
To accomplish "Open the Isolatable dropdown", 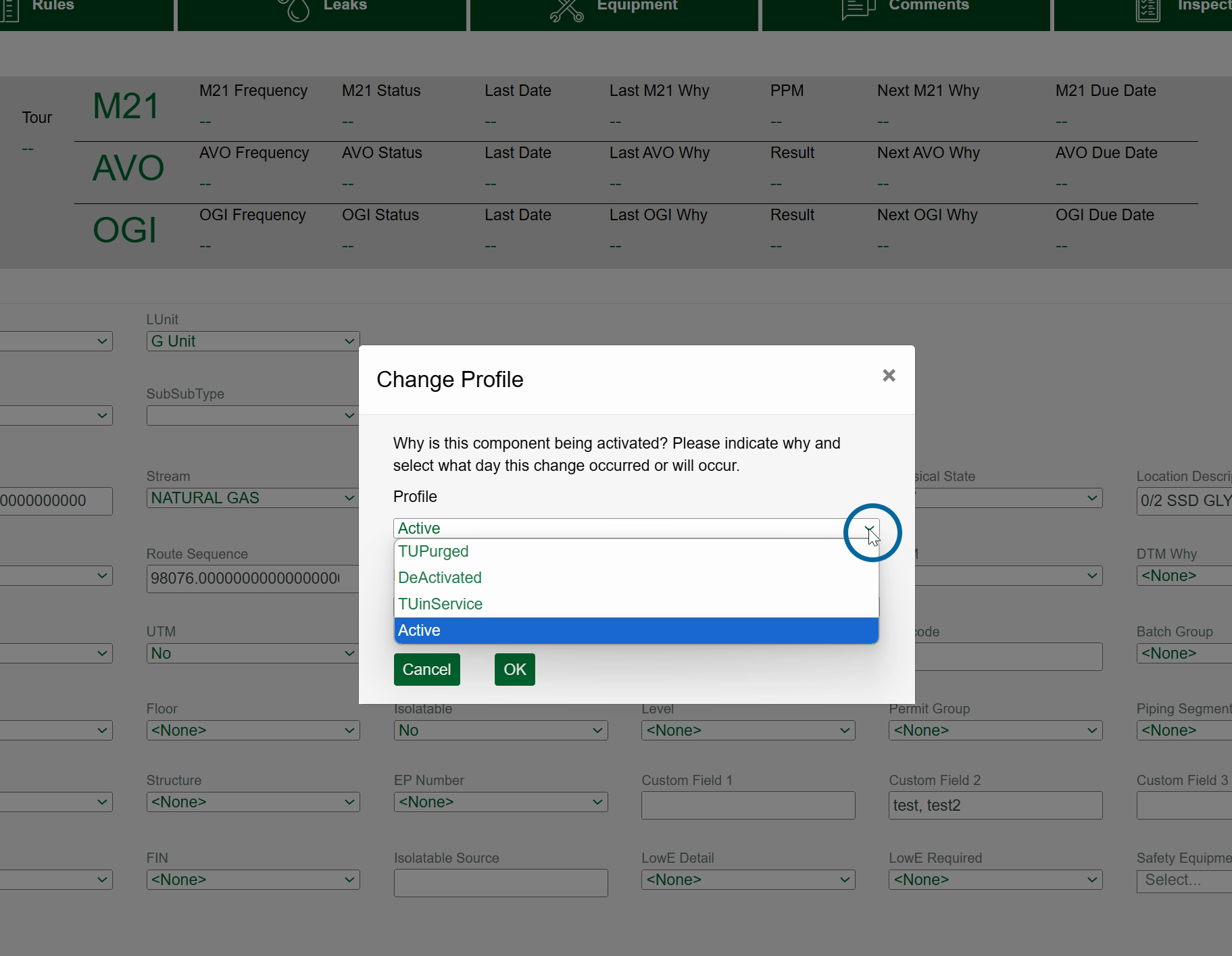I will click(501, 730).
